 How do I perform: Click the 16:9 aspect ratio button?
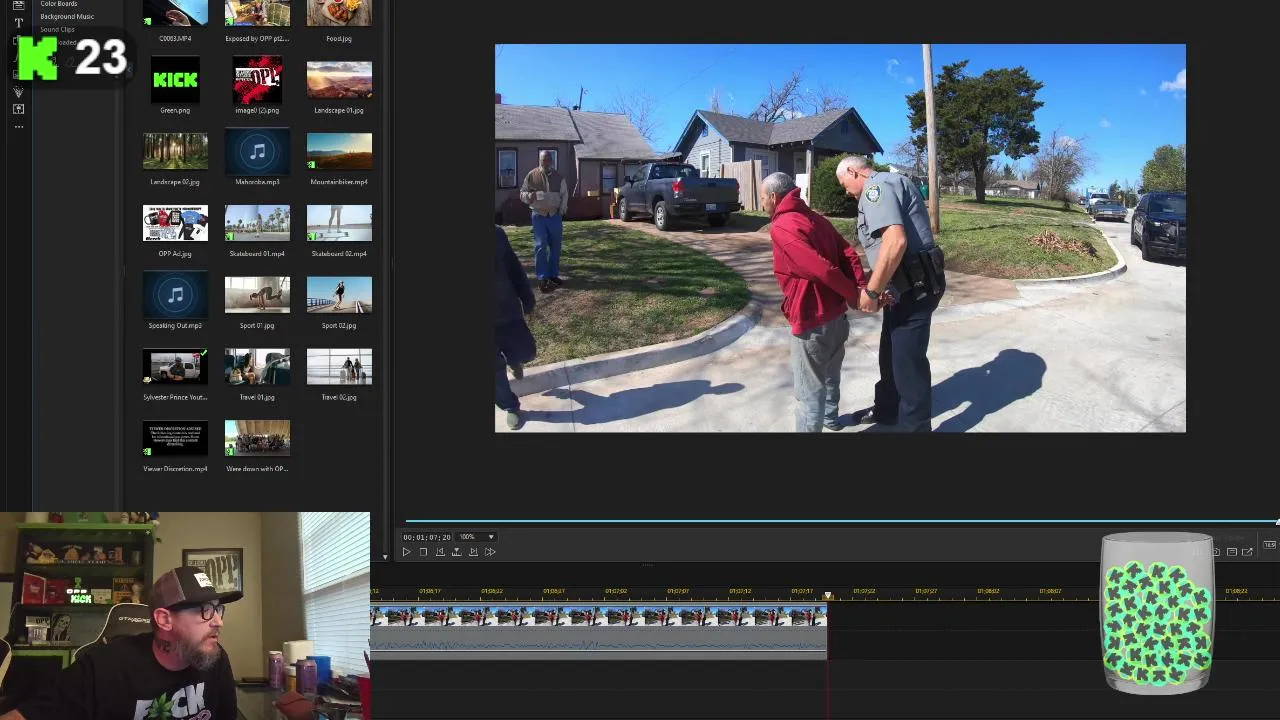point(1269,544)
